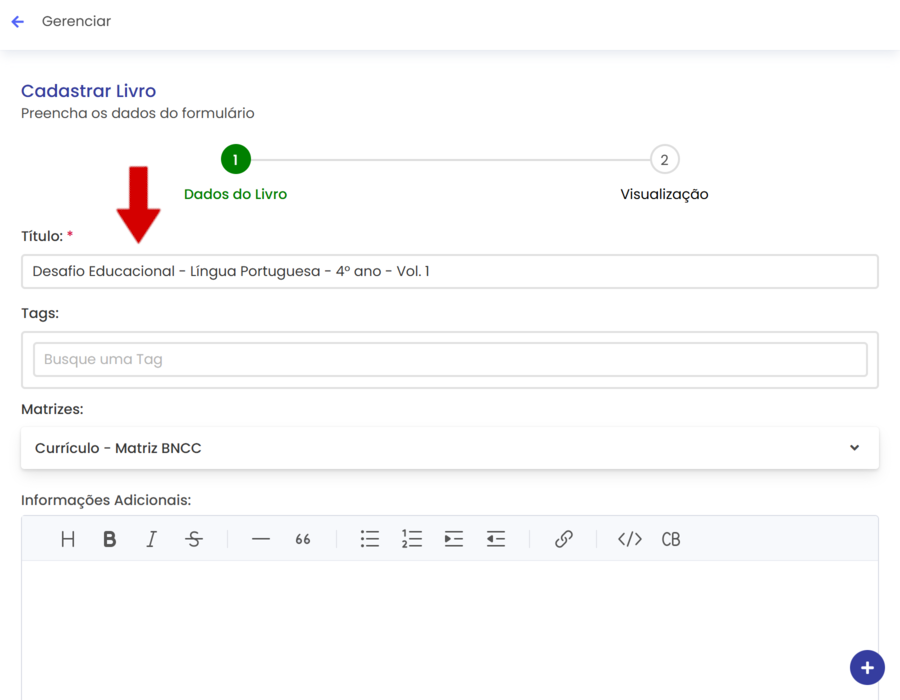The width and height of the screenshot is (900, 700).
Task: Go to step 2 Visualização
Action: pos(664,160)
